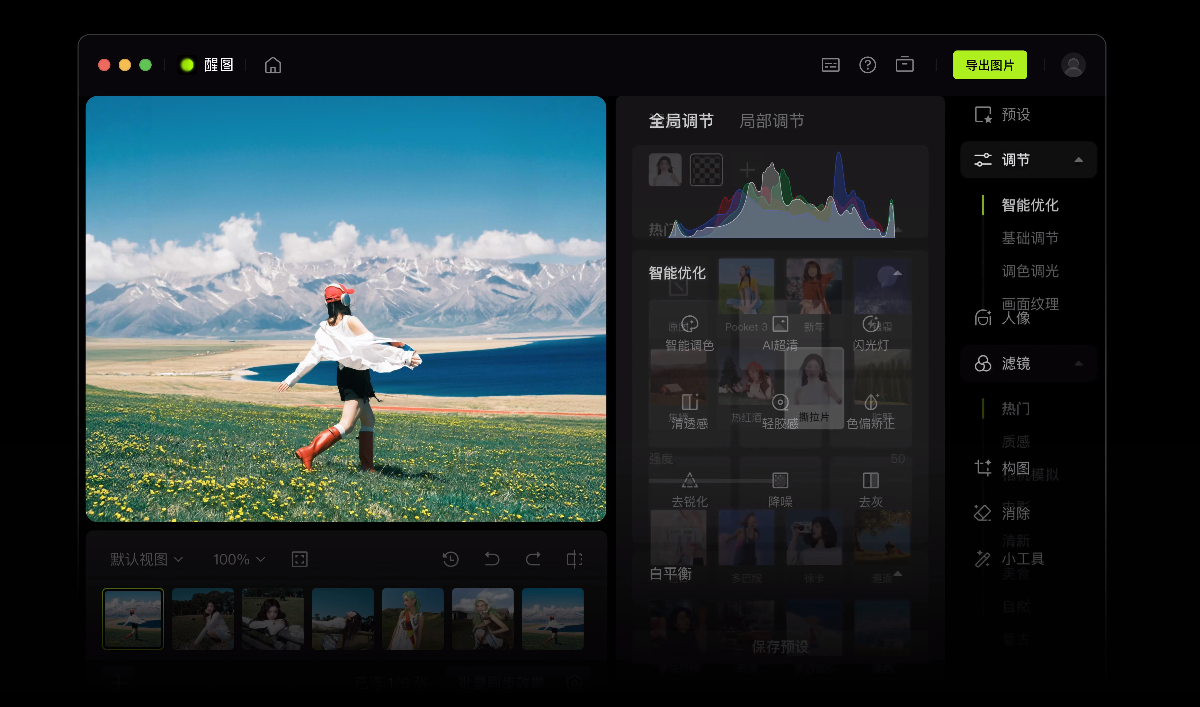Screen dimensions: 1200x707
Task: Apply AI超清 enhancement
Action: point(781,334)
